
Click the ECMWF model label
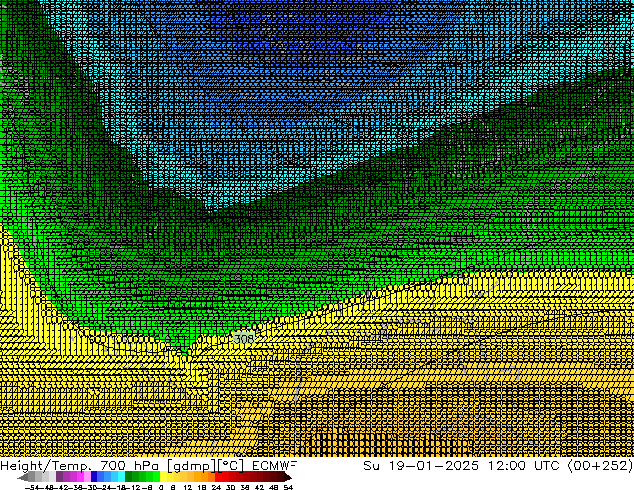pos(274,465)
